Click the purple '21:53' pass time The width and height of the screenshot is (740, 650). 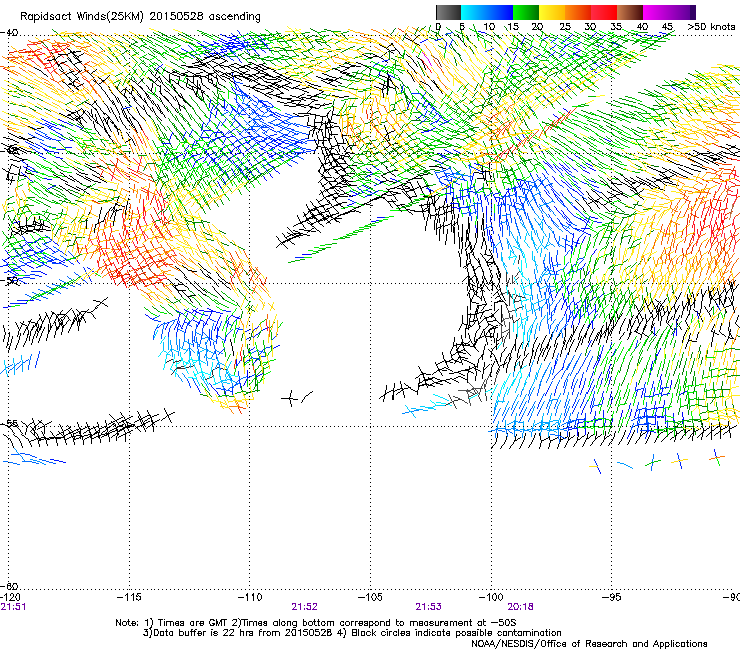(429, 607)
